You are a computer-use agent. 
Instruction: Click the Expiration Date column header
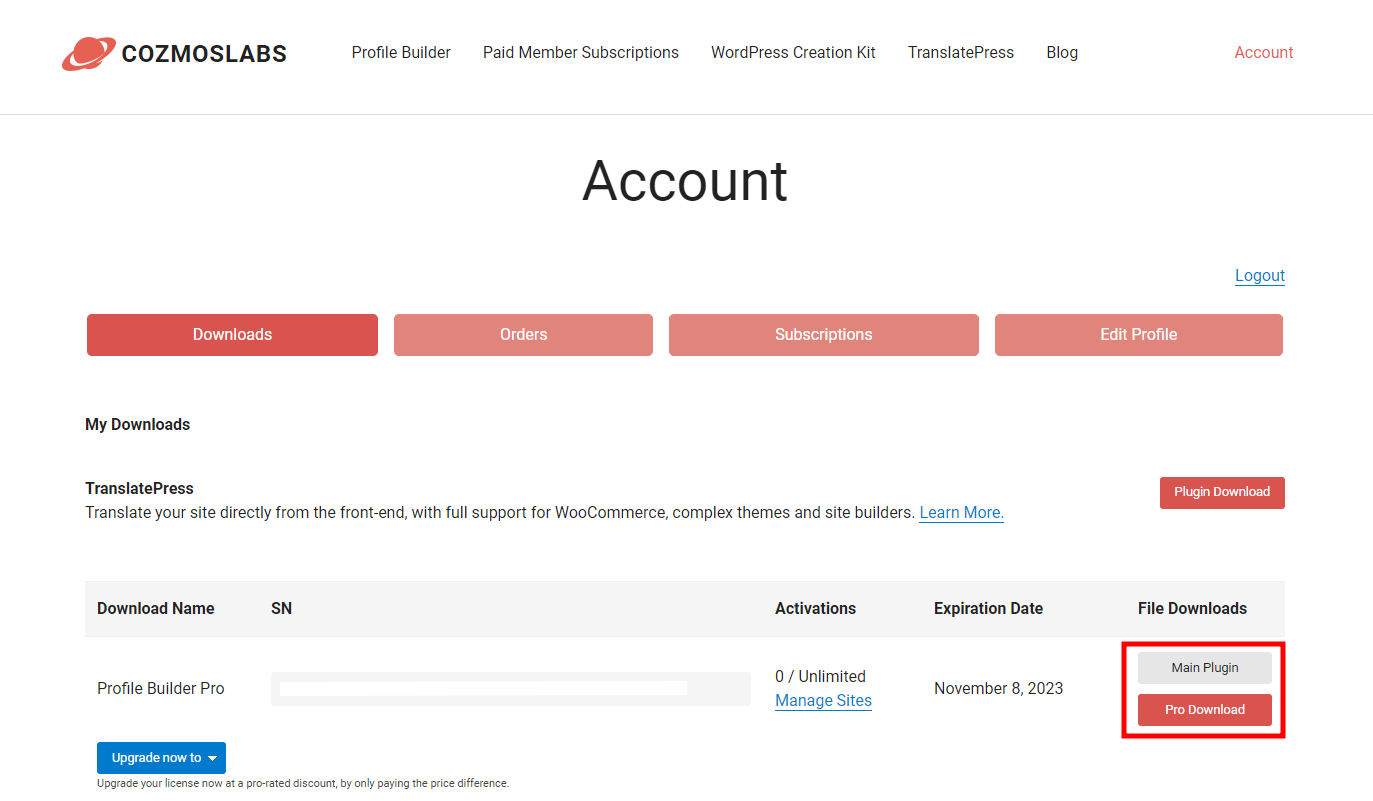pos(988,608)
